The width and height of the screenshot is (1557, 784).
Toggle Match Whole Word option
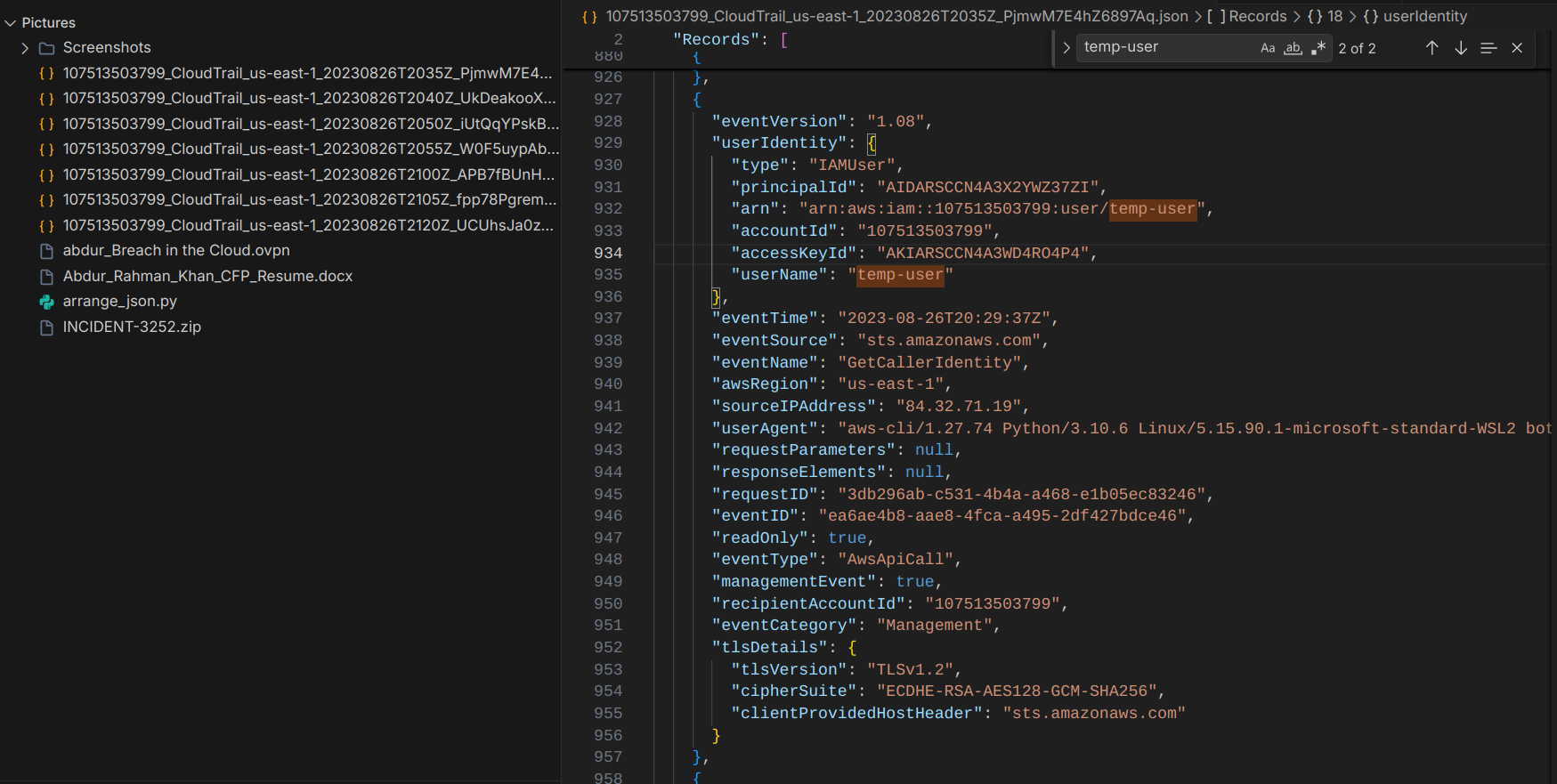click(1293, 48)
